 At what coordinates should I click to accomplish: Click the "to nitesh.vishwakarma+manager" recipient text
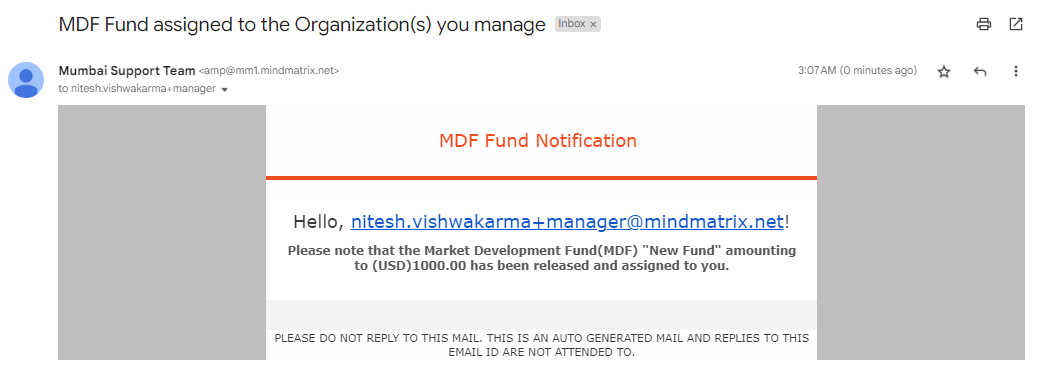137,89
